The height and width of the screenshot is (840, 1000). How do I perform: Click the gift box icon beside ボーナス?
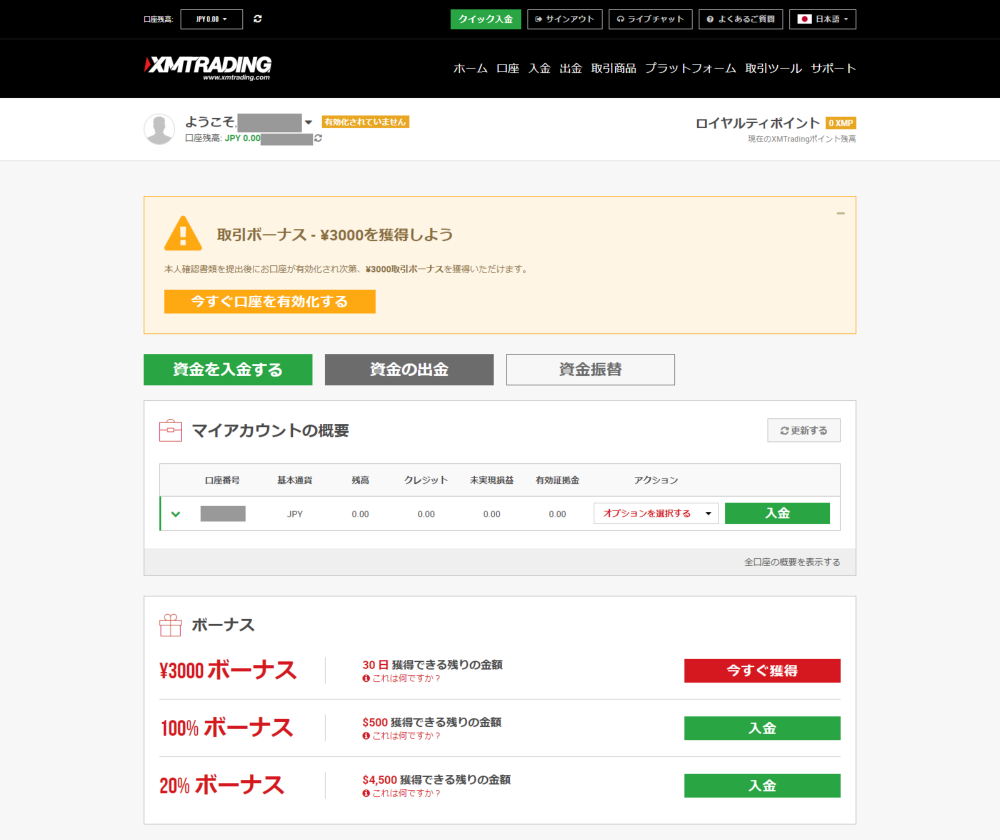(170, 625)
